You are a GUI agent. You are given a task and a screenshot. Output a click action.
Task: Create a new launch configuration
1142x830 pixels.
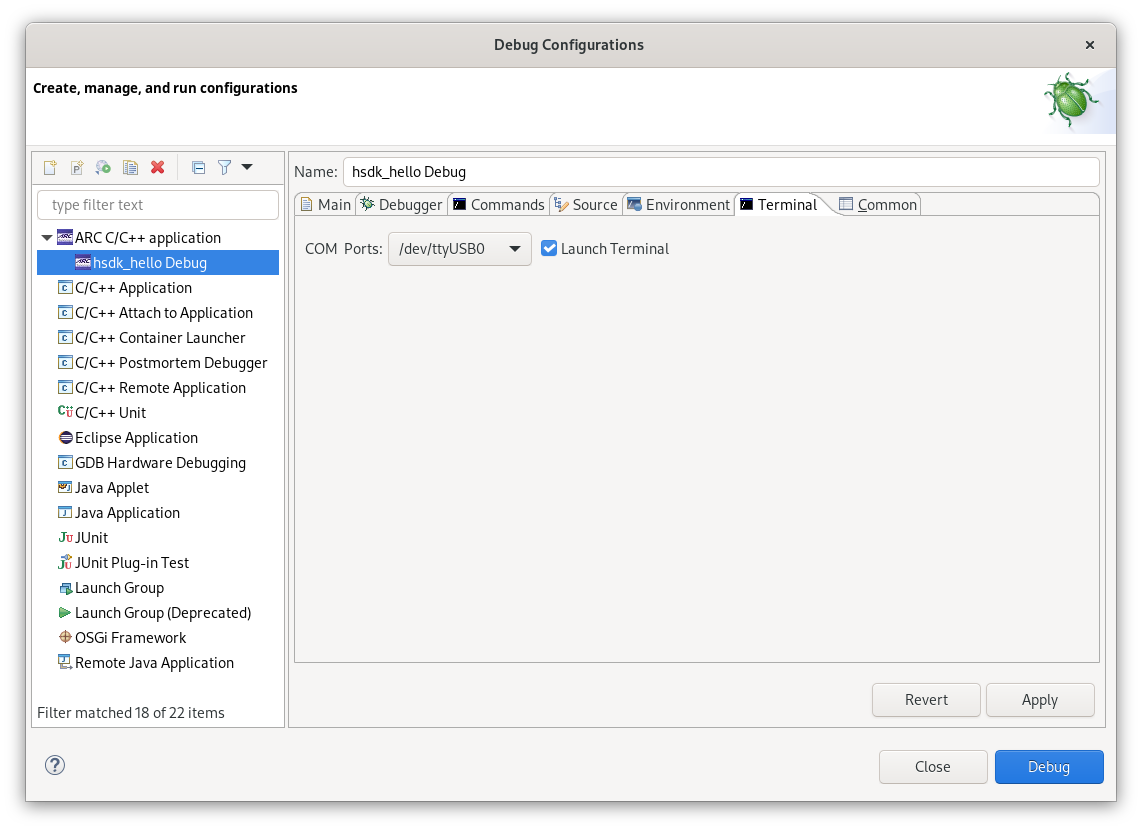click(49, 166)
